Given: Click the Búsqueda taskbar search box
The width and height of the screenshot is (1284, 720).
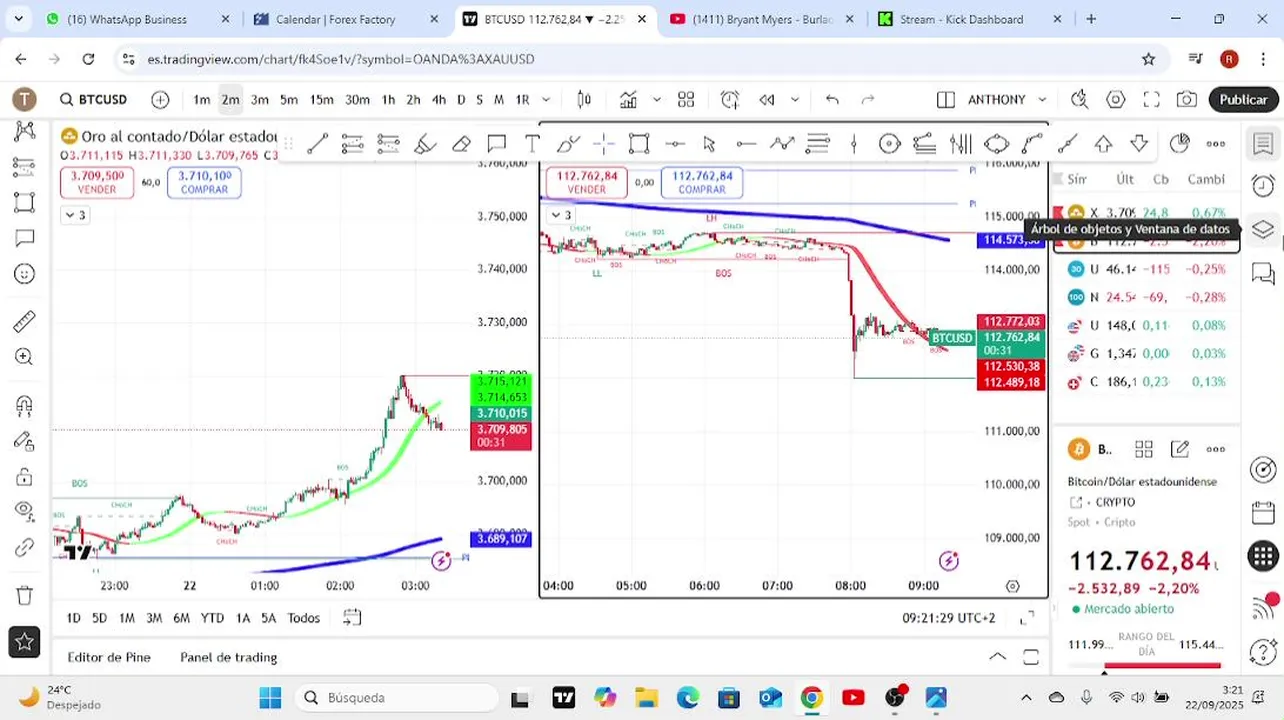Looking at the screenshot, I should 397,697.
